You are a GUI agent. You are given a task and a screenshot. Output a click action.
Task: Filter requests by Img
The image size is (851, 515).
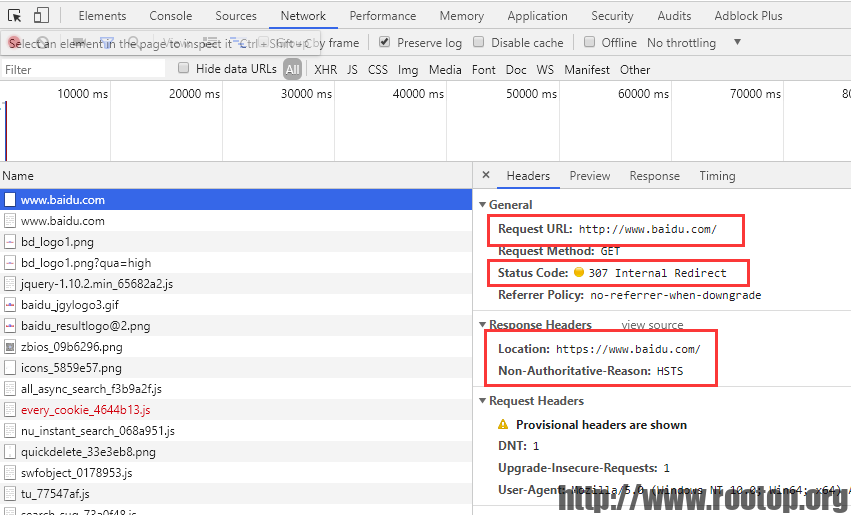pyautogui.click(x=408, y=69)
